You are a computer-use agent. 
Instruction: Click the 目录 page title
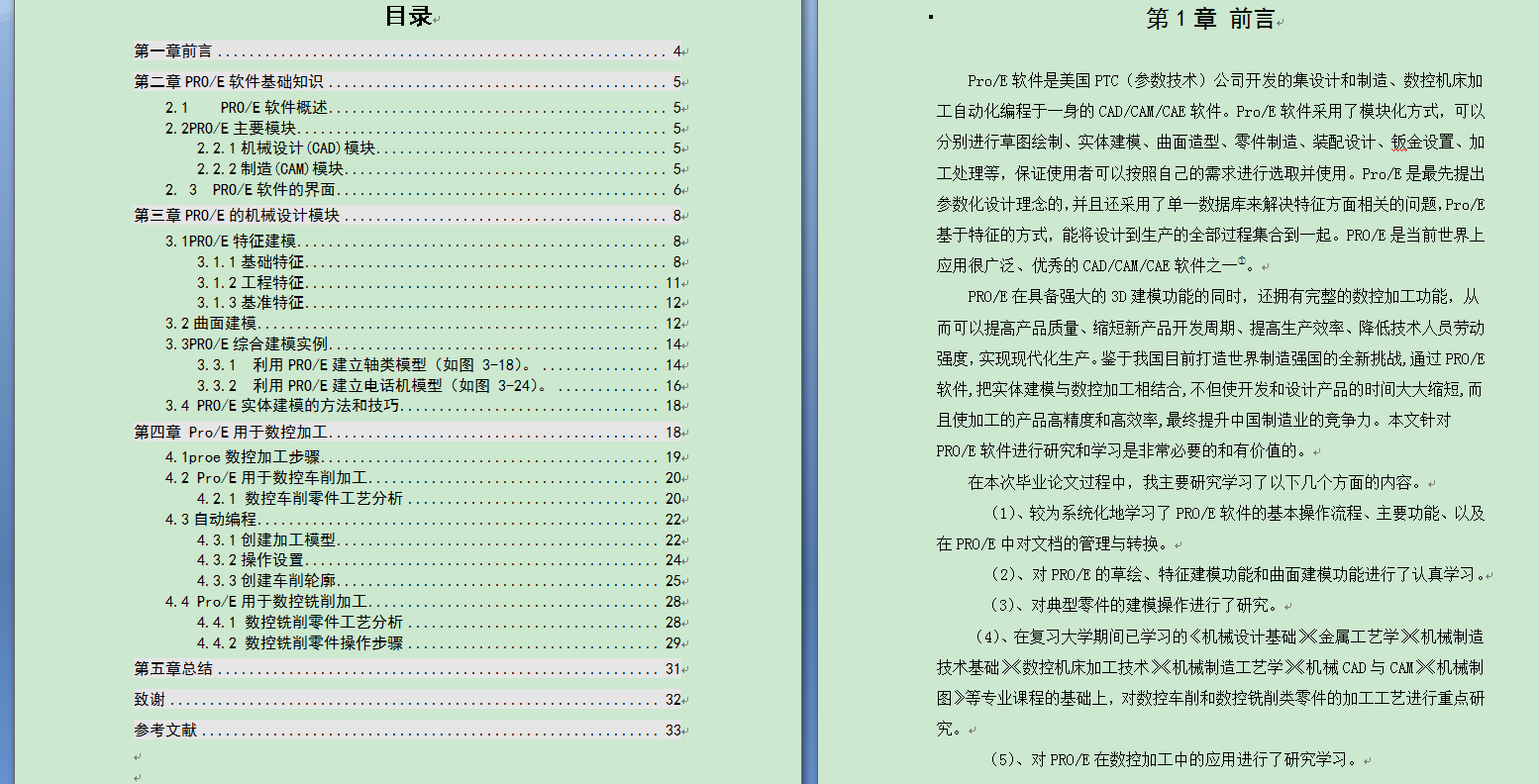pyautogui.click(x=408, y=16)
